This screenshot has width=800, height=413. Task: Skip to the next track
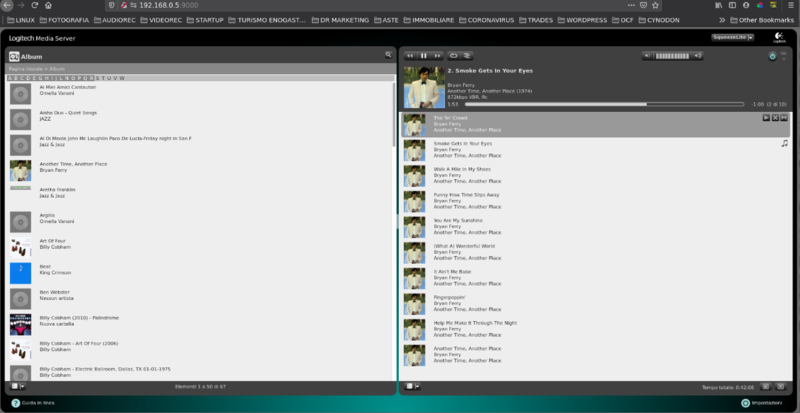pos(438,56)
